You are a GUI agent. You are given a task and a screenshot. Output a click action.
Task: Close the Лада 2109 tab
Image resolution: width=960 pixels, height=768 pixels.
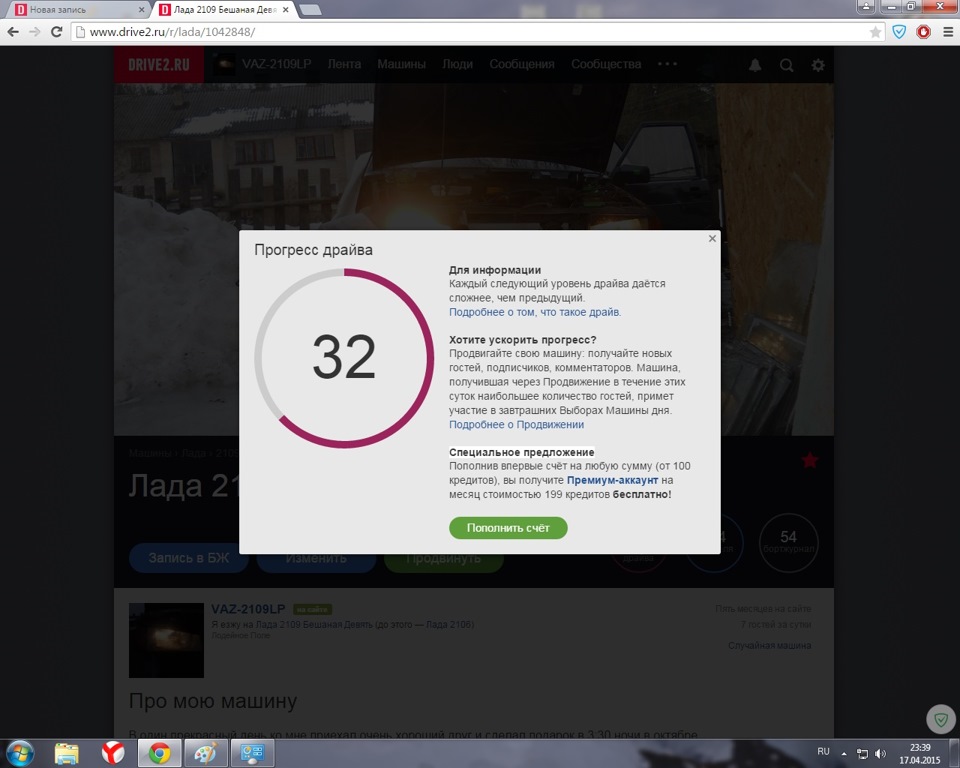pyautogui.click(x=285, y=10)
